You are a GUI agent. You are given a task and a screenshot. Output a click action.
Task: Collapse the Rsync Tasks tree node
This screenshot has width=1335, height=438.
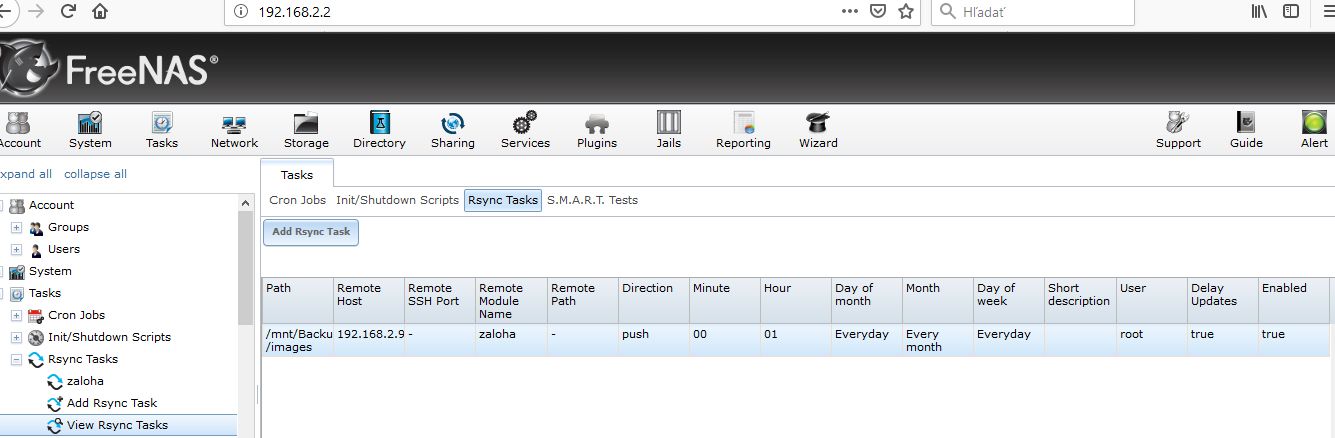17,359
